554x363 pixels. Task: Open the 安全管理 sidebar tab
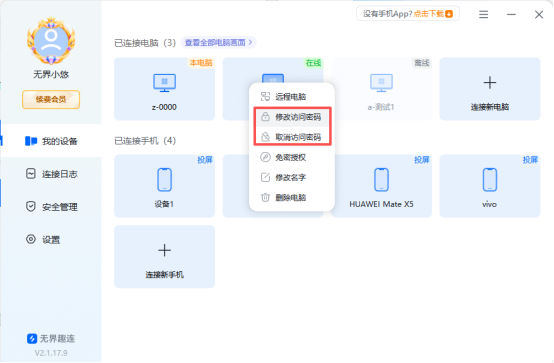(x=51, y=207)
